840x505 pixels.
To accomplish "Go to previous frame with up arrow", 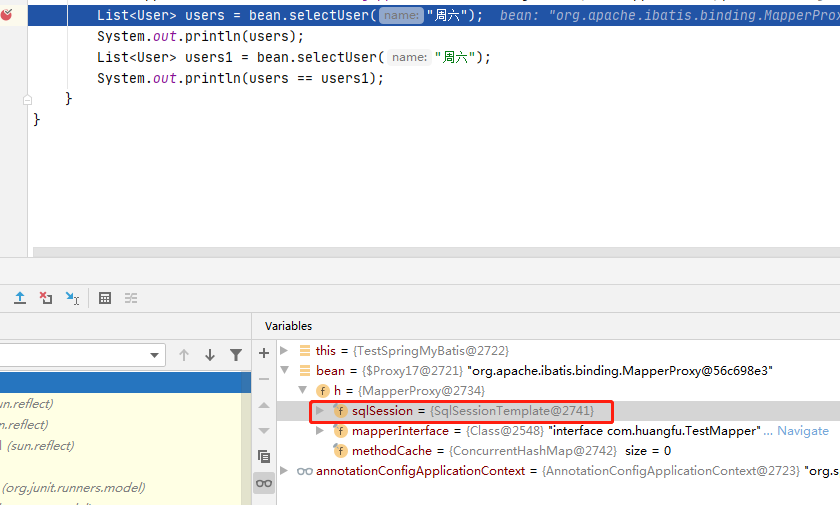I will tap(184, 355).
